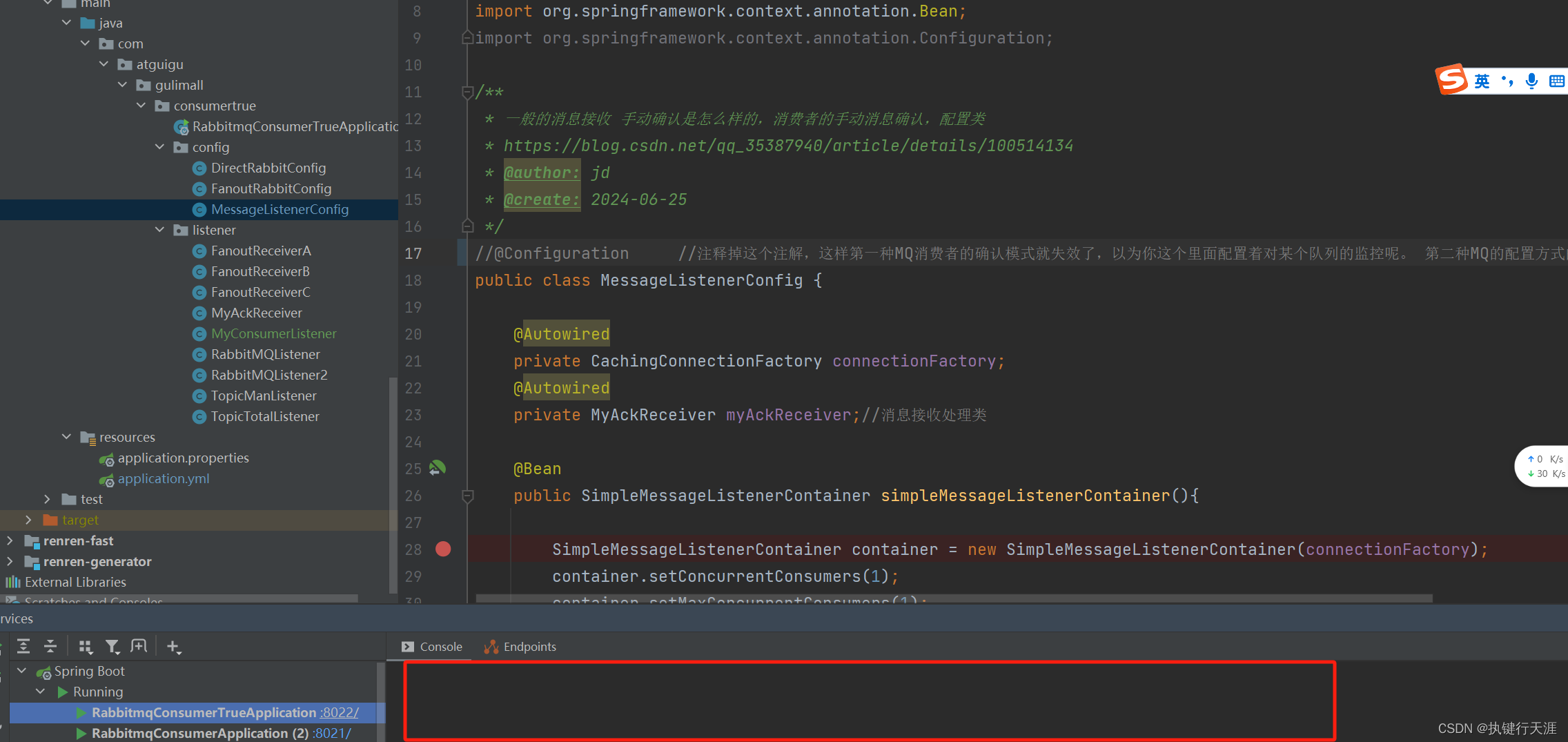Switch to the Endpoints tab
Viewport: 1568px width, 742px height.
[x=520, y=647]
